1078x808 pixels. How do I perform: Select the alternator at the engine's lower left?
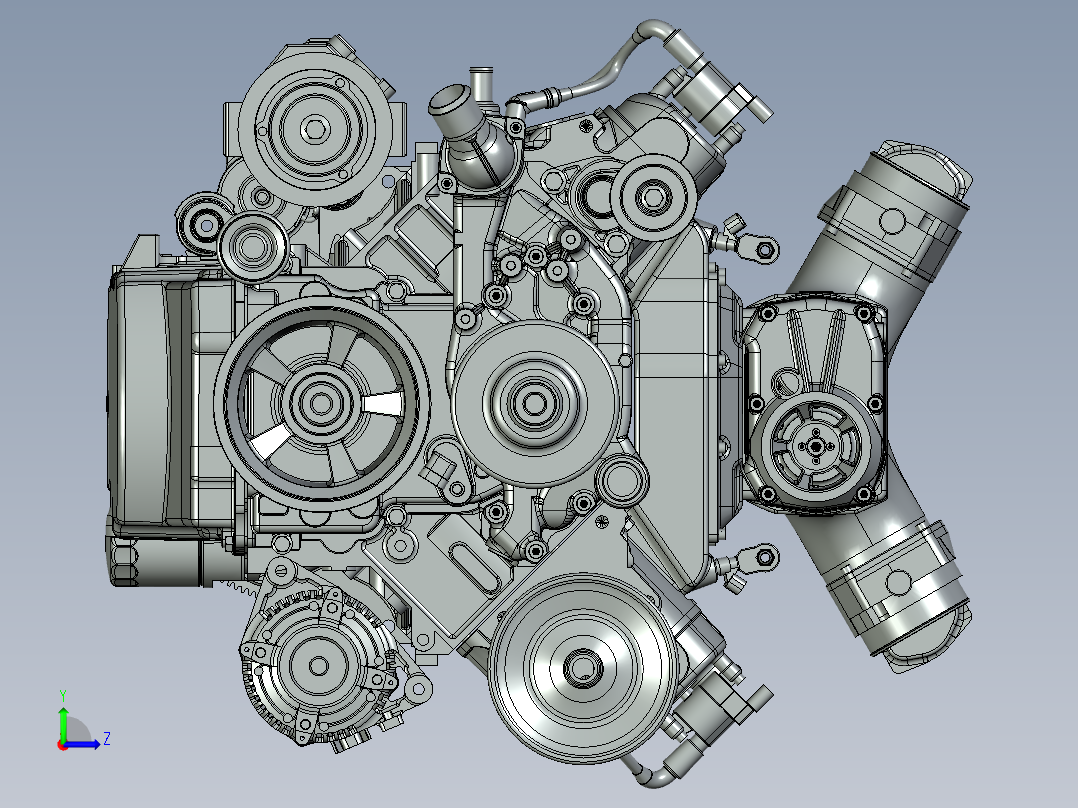tap(318, 664)
